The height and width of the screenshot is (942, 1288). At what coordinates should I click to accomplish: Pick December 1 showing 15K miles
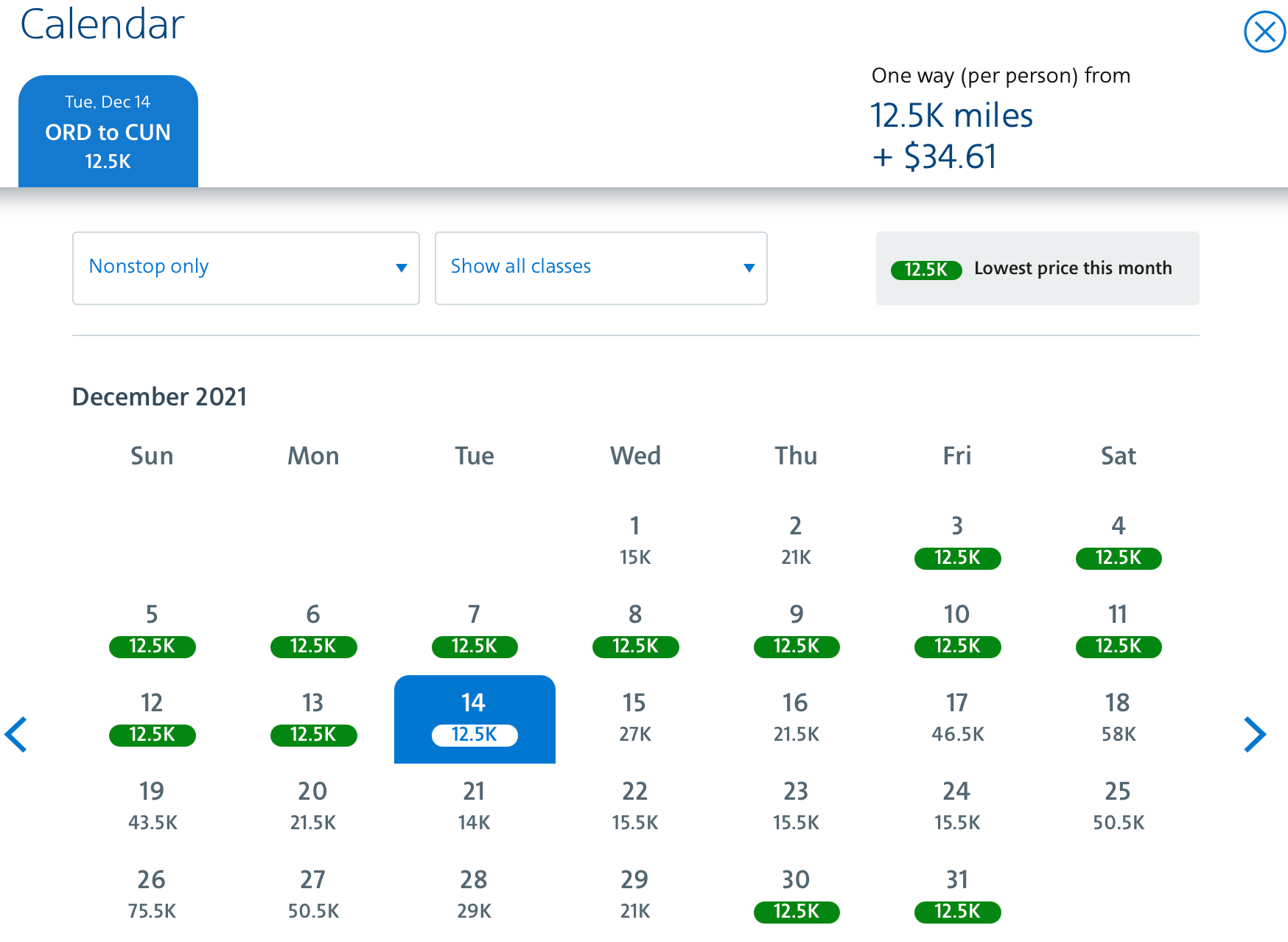coord(634,540)
